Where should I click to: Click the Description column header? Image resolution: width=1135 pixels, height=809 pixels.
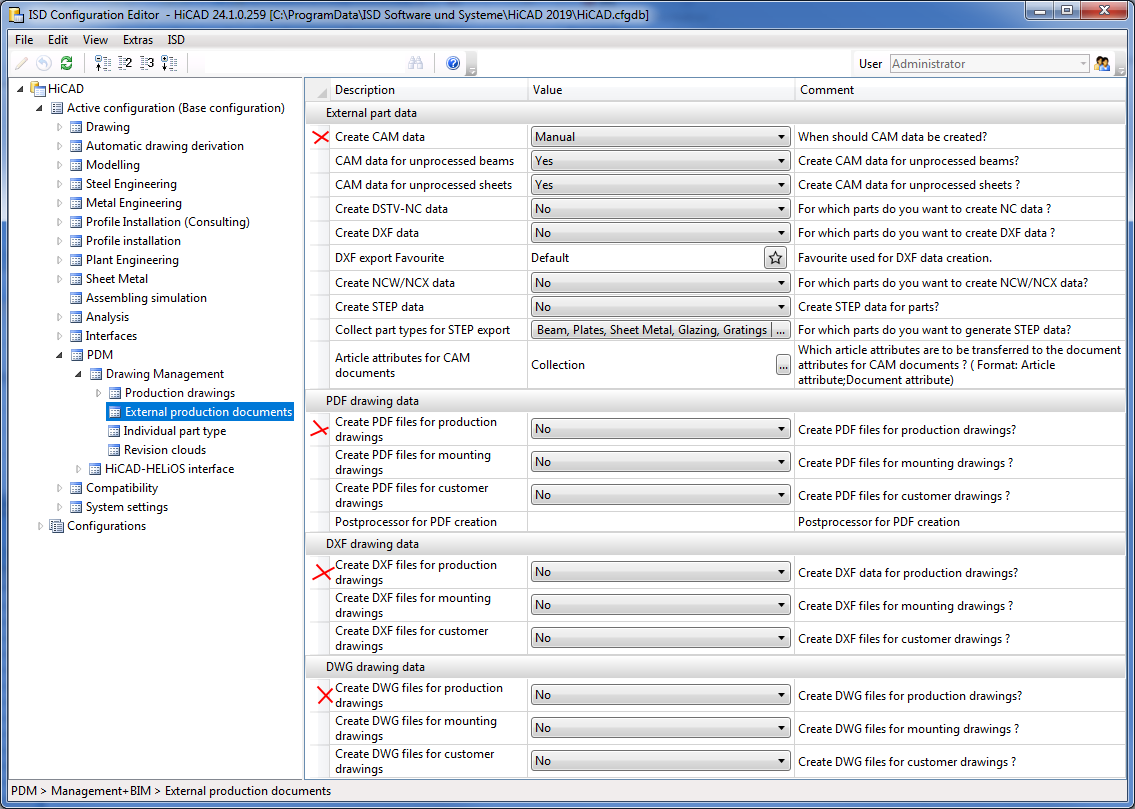tap(365, 90)
